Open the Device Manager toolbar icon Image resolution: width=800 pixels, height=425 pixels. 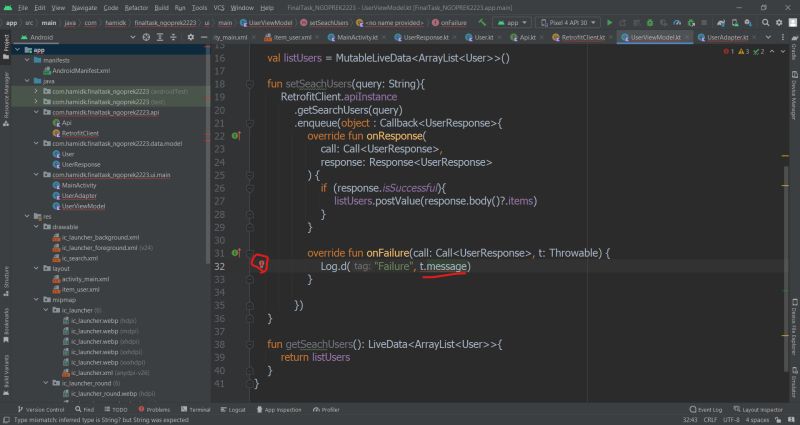(x=734, y=23)
